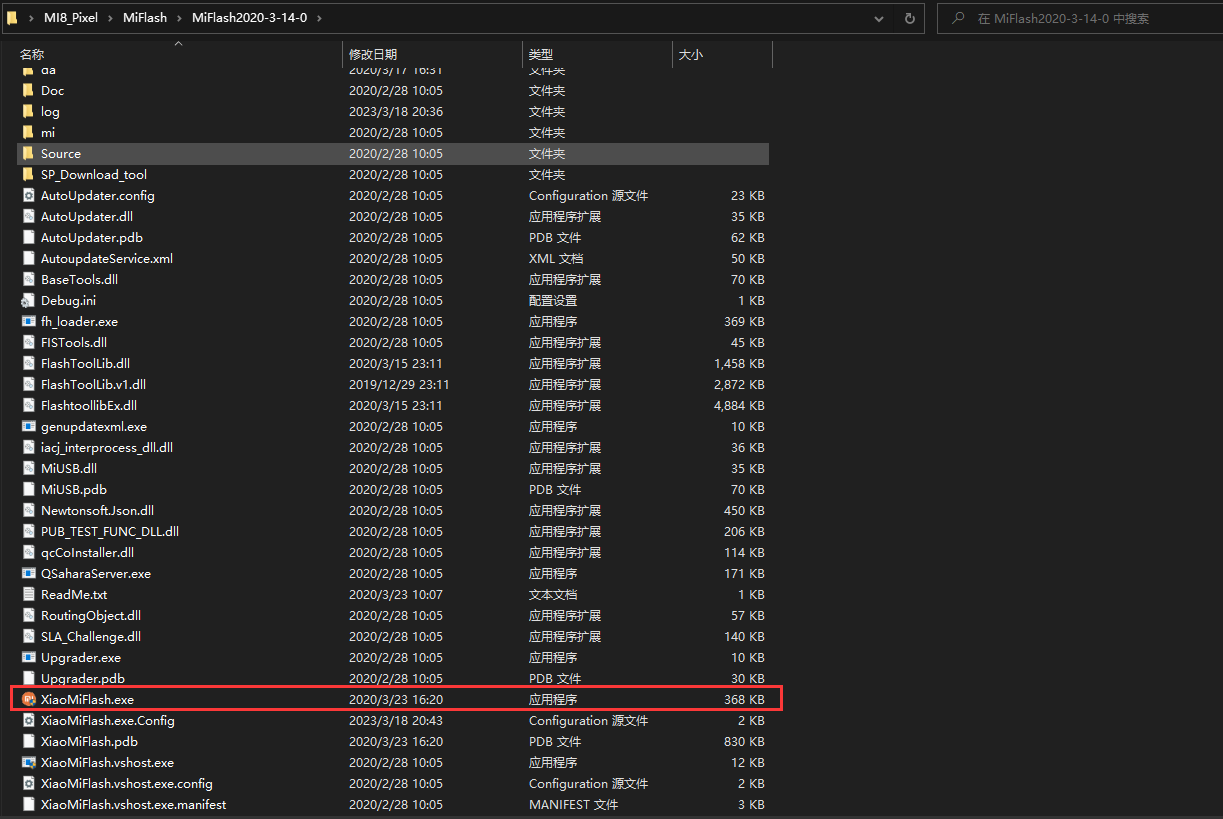Expand the chevron before MI8_Pixel breadcrumb
The image size is (1223, 819).
tap(32, 18)
